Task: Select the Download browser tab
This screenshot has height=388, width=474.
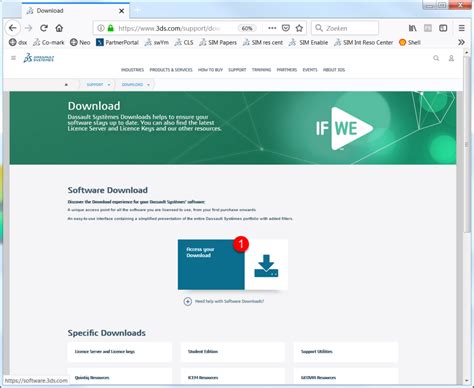Action: pyautogui.click(x=76, y=11)
